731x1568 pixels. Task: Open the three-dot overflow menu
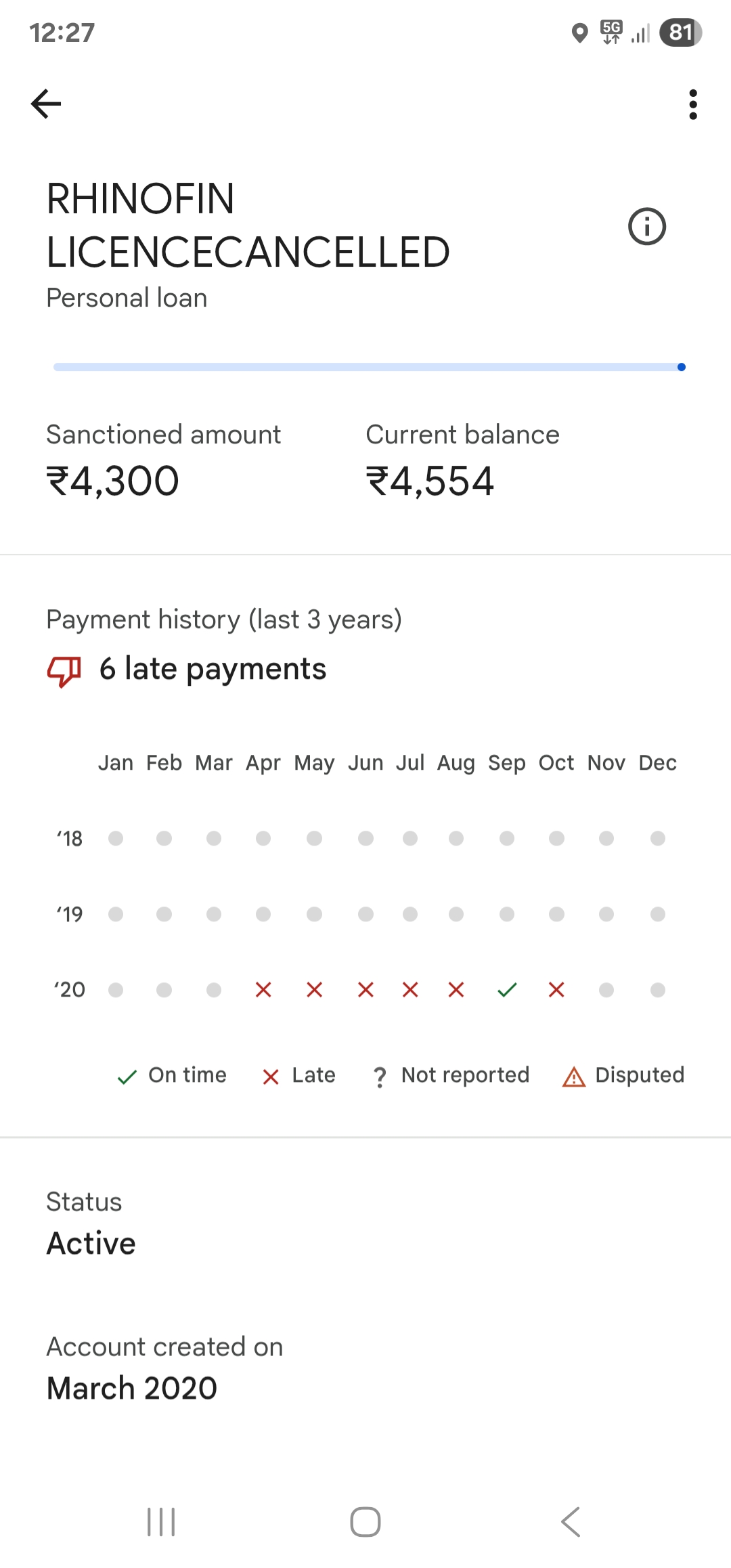coord(692,104)
